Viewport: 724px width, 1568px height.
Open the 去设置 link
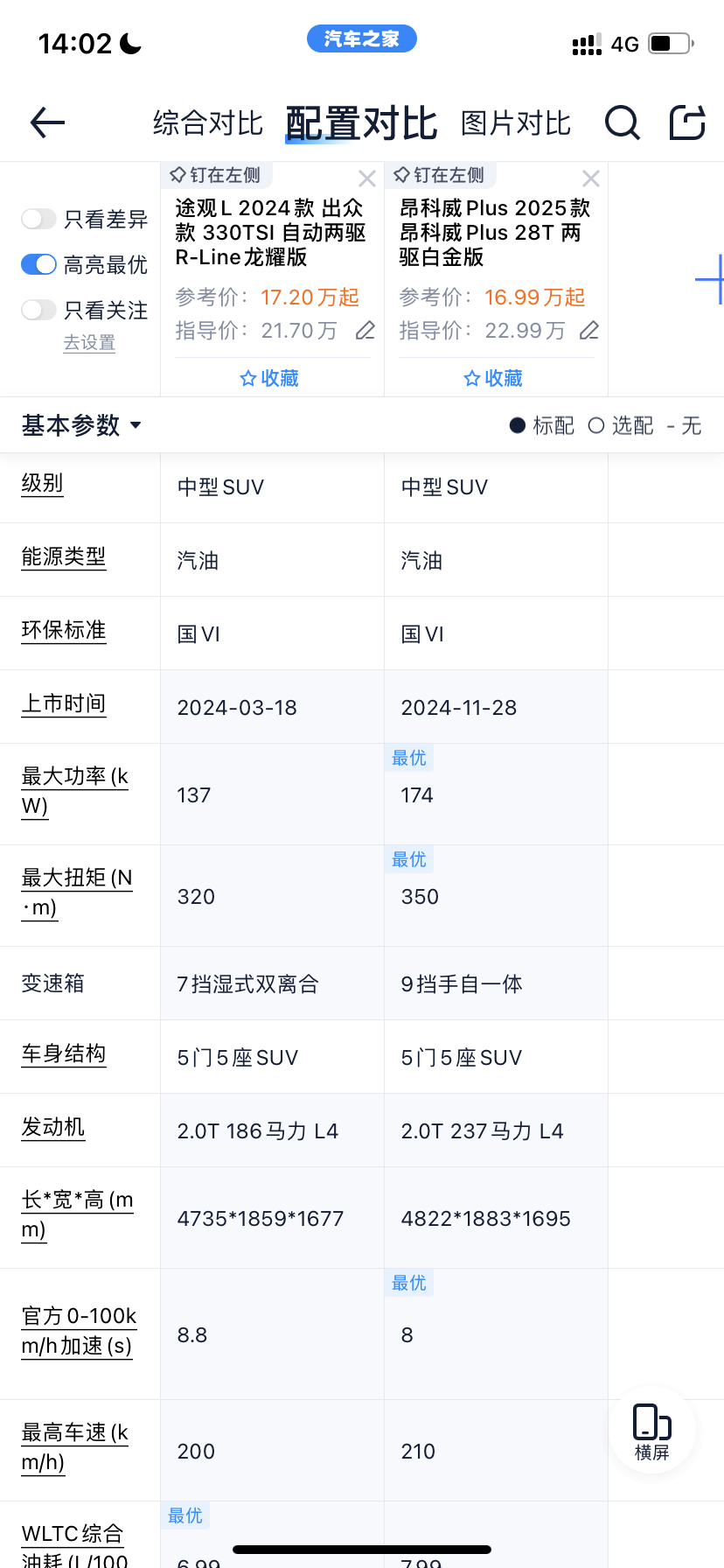click(x=89, y=343)
